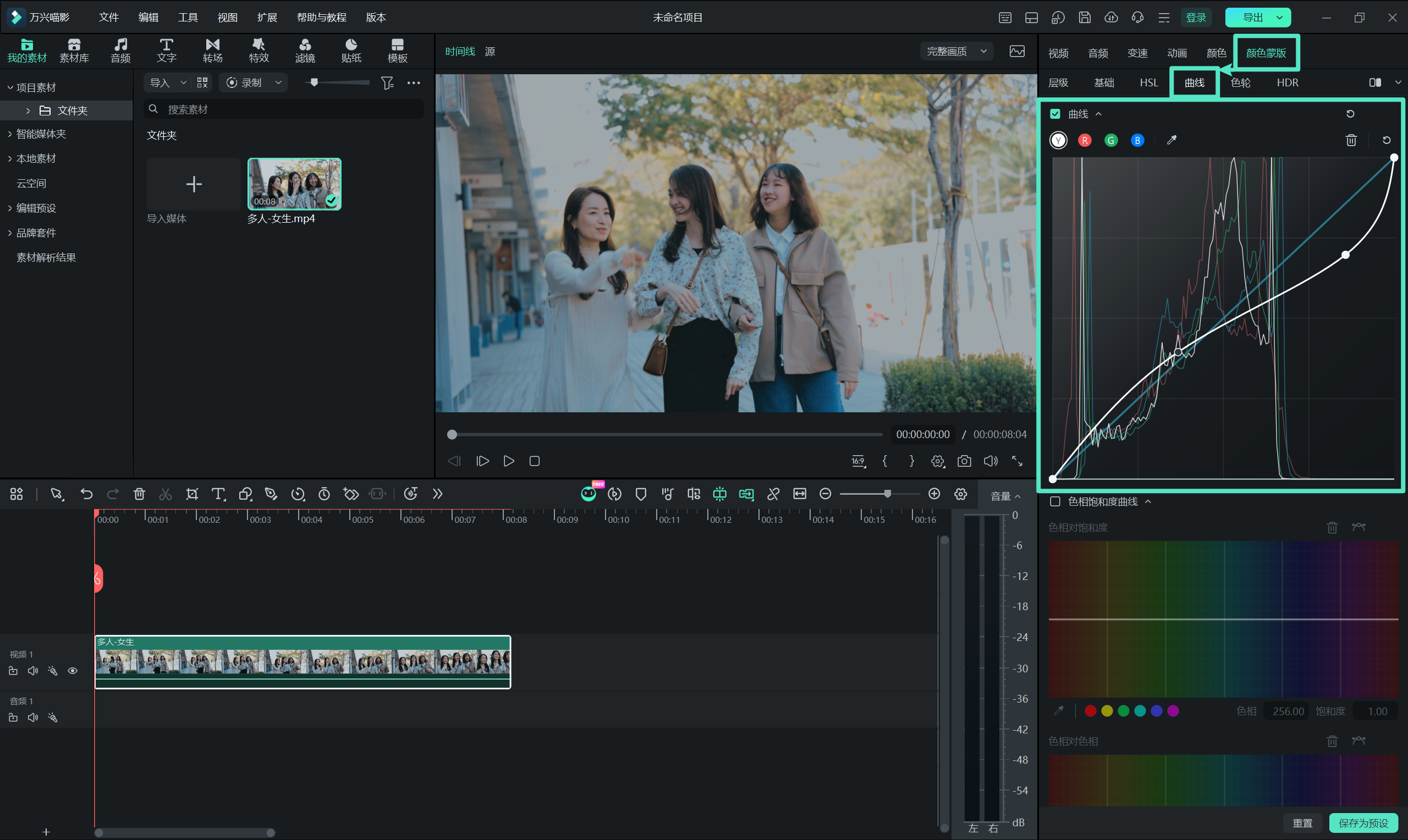Undo the last action in timeline toolbar

[x=86, y=494]
